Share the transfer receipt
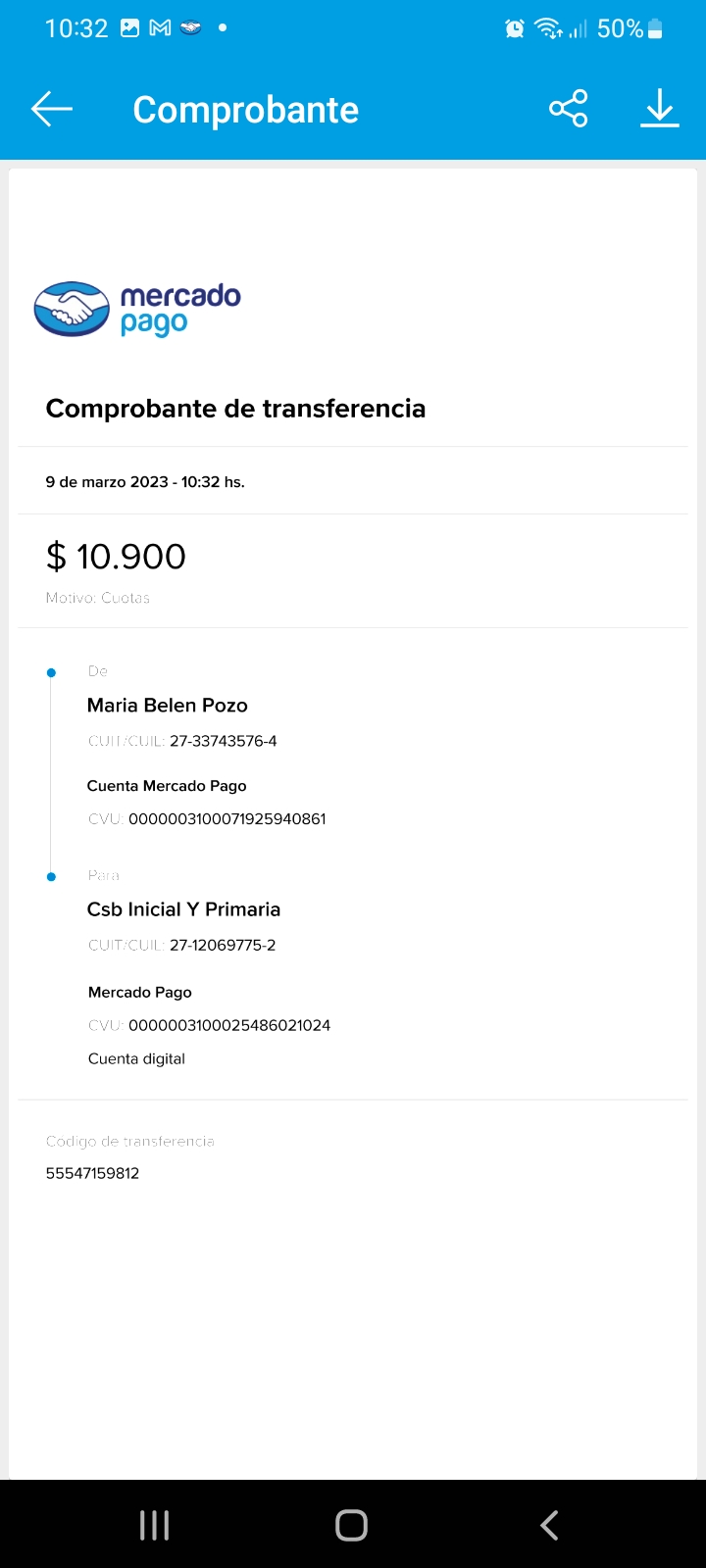The image size is (706, 1568). pos(569,109)
